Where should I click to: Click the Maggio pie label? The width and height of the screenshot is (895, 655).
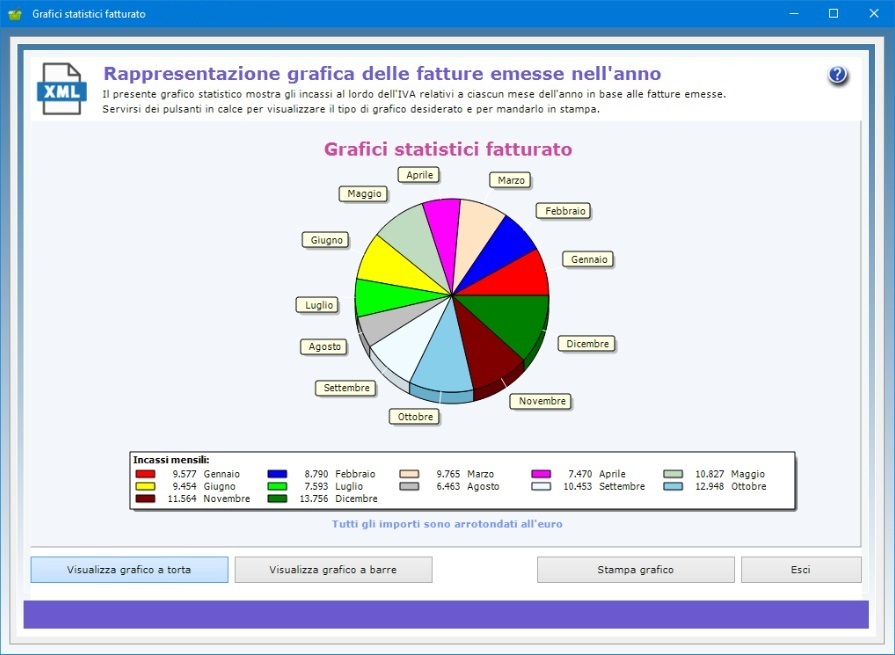pyautogui.click(x=364, y=194)
